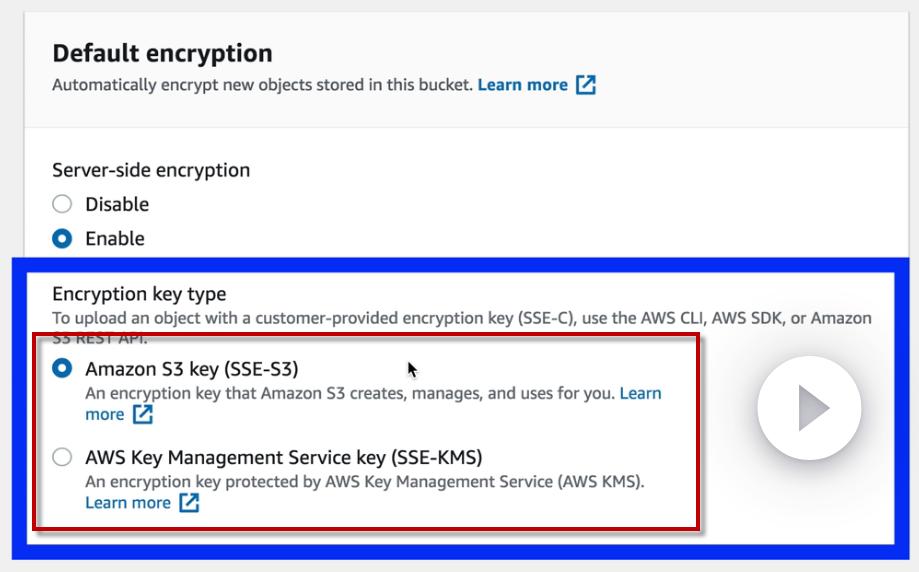The height and width of the screenshot is (572, 919).
Task: Follow the Learn link in SSE-S3 description
Action: point(640,393)
